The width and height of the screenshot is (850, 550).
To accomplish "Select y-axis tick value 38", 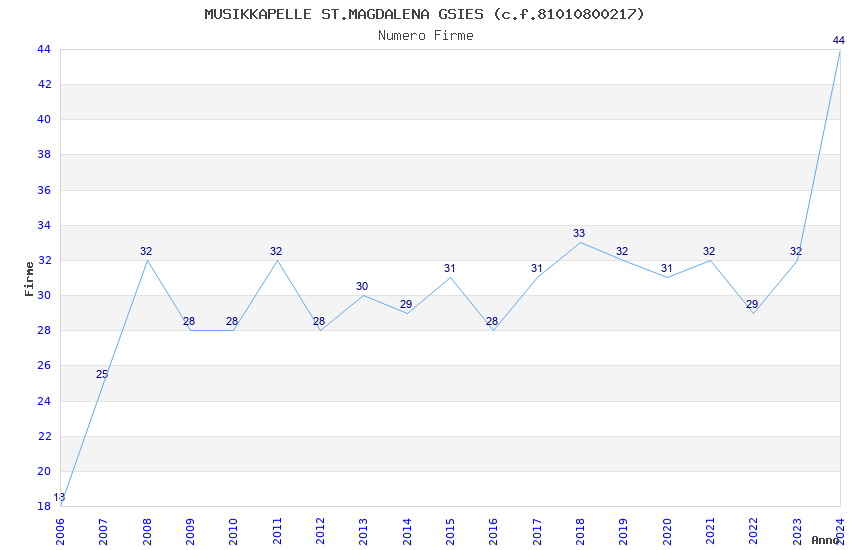I will point(44,154).
